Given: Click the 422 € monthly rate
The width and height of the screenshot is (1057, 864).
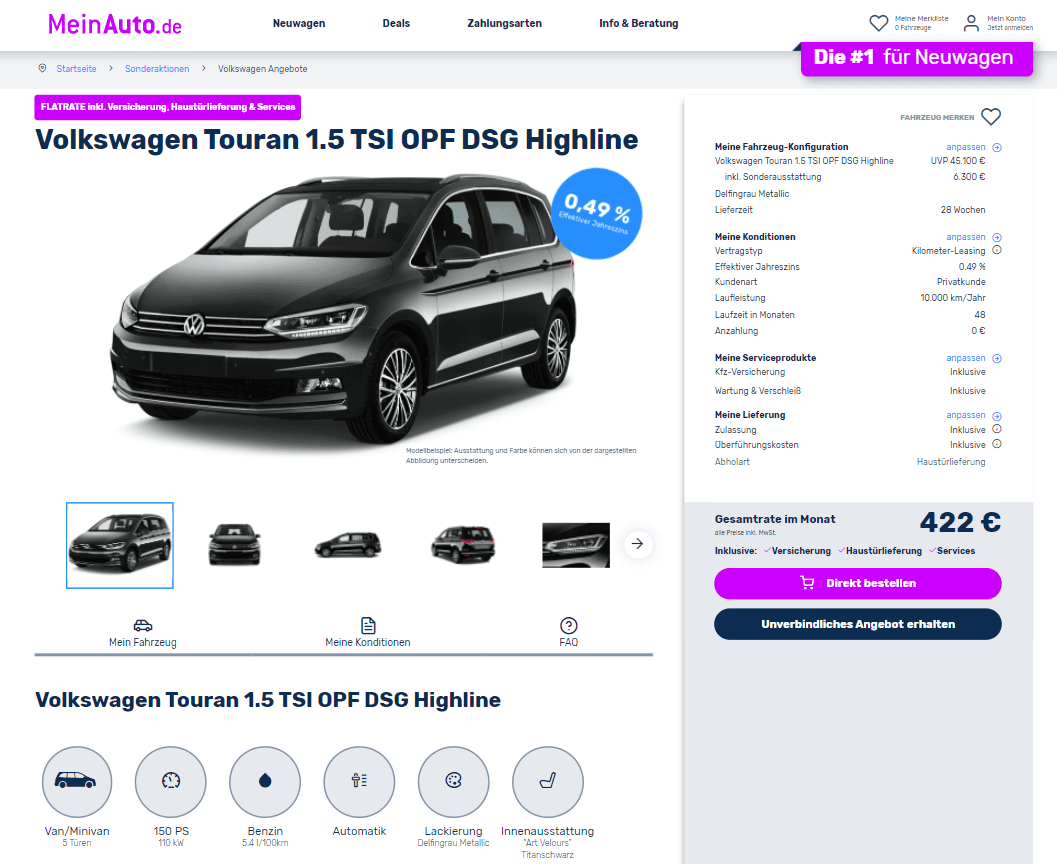Looking at the screenshot, I should tap(961, 522).
